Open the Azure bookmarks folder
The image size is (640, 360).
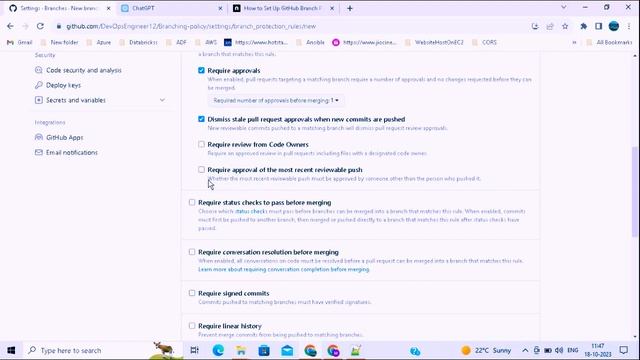point(99,42)
